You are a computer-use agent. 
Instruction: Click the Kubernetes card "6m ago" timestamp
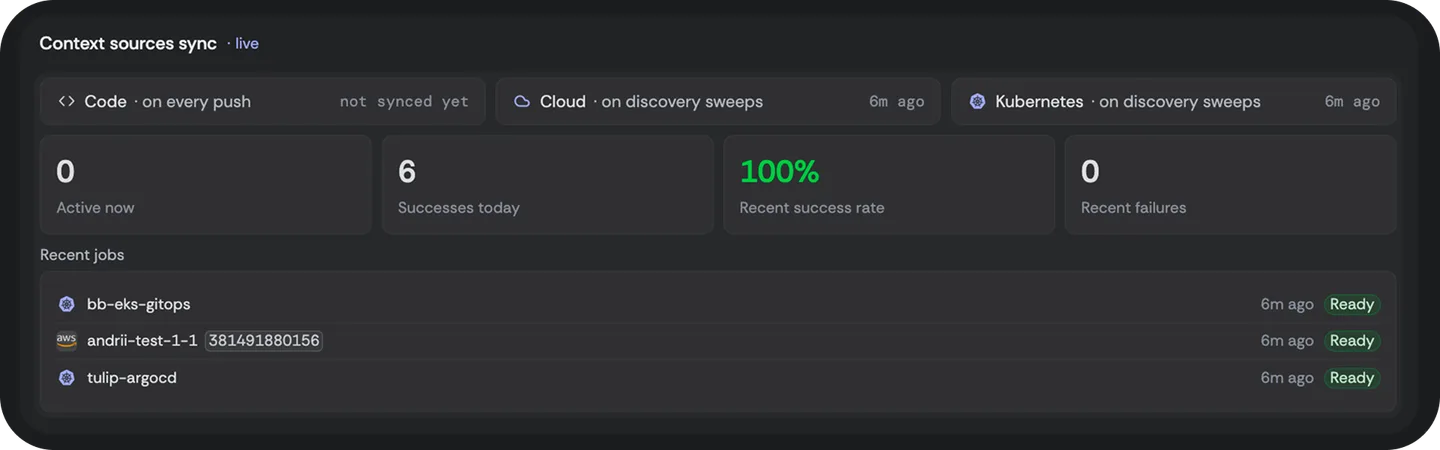(x=1352, y=101)
